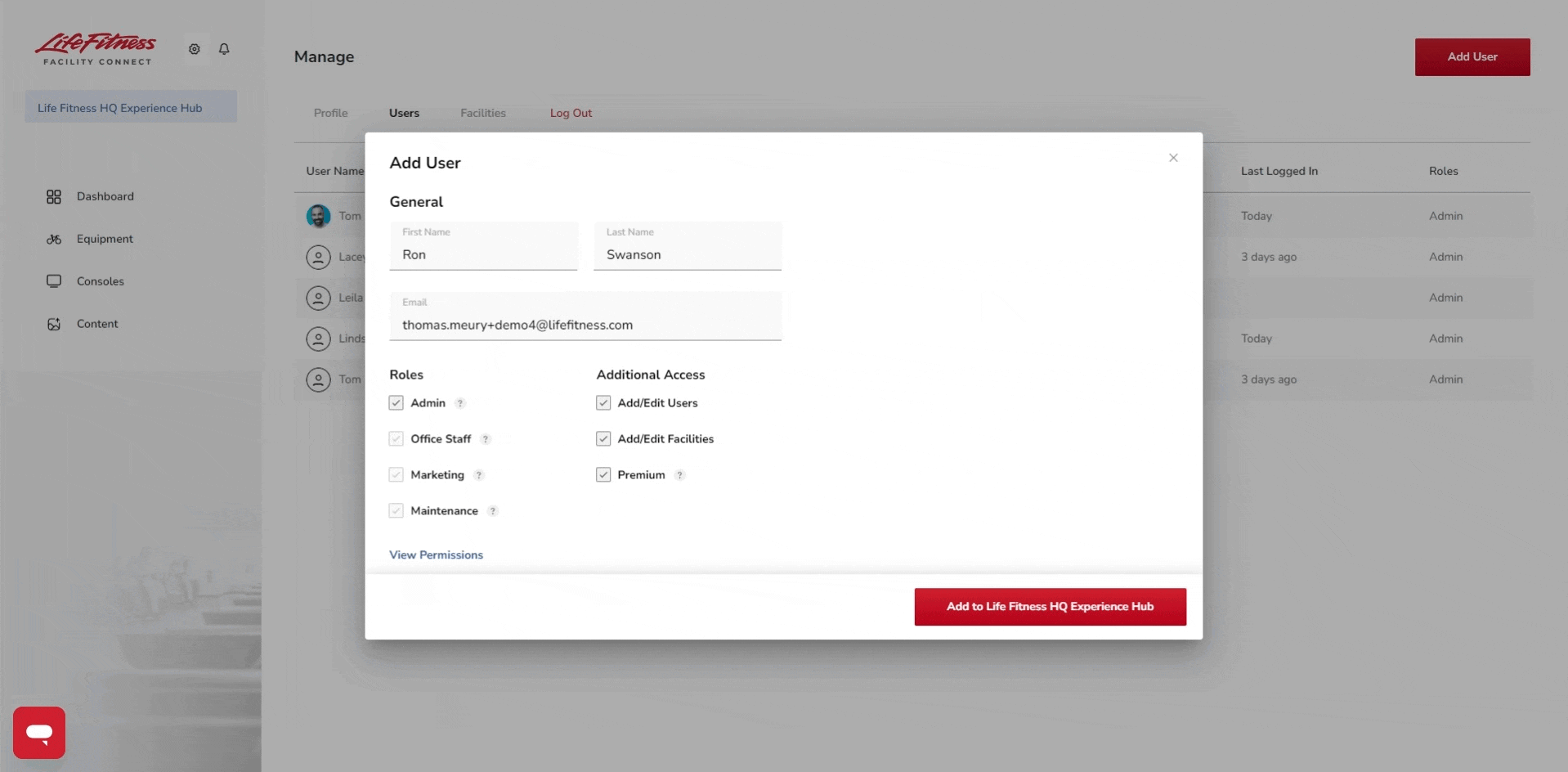The image size is (1568, 772).
Task: Switch to the Facilities tab
Action: [483, 113]
